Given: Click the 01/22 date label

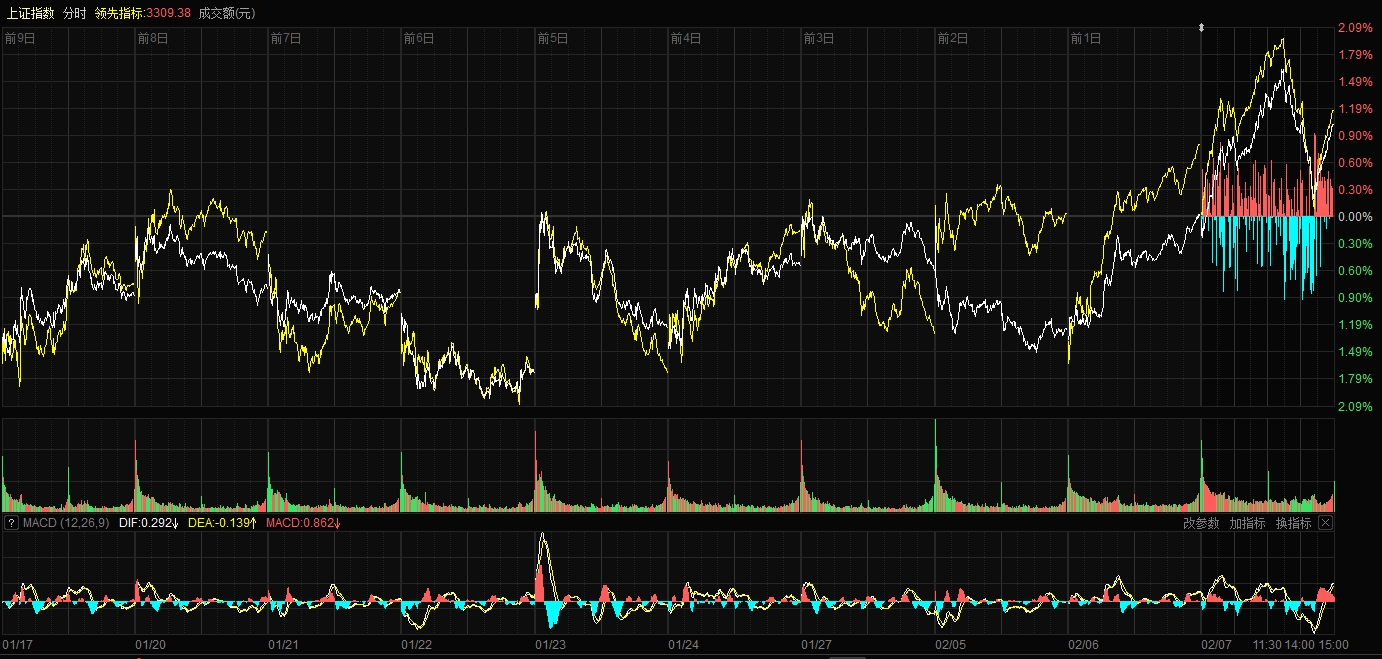Looking at the screenshot, I should pos(417,645).
